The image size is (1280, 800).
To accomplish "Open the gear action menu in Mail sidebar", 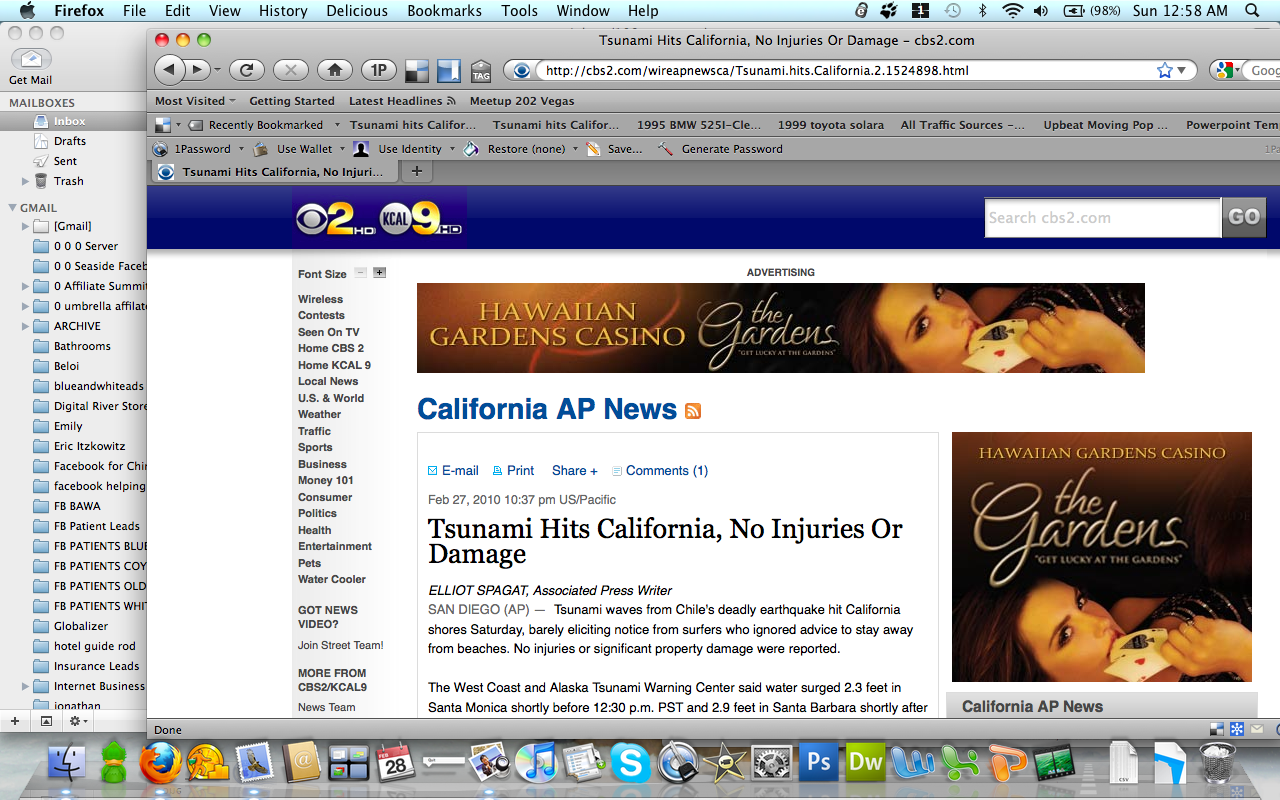I will tap(79, 721).
